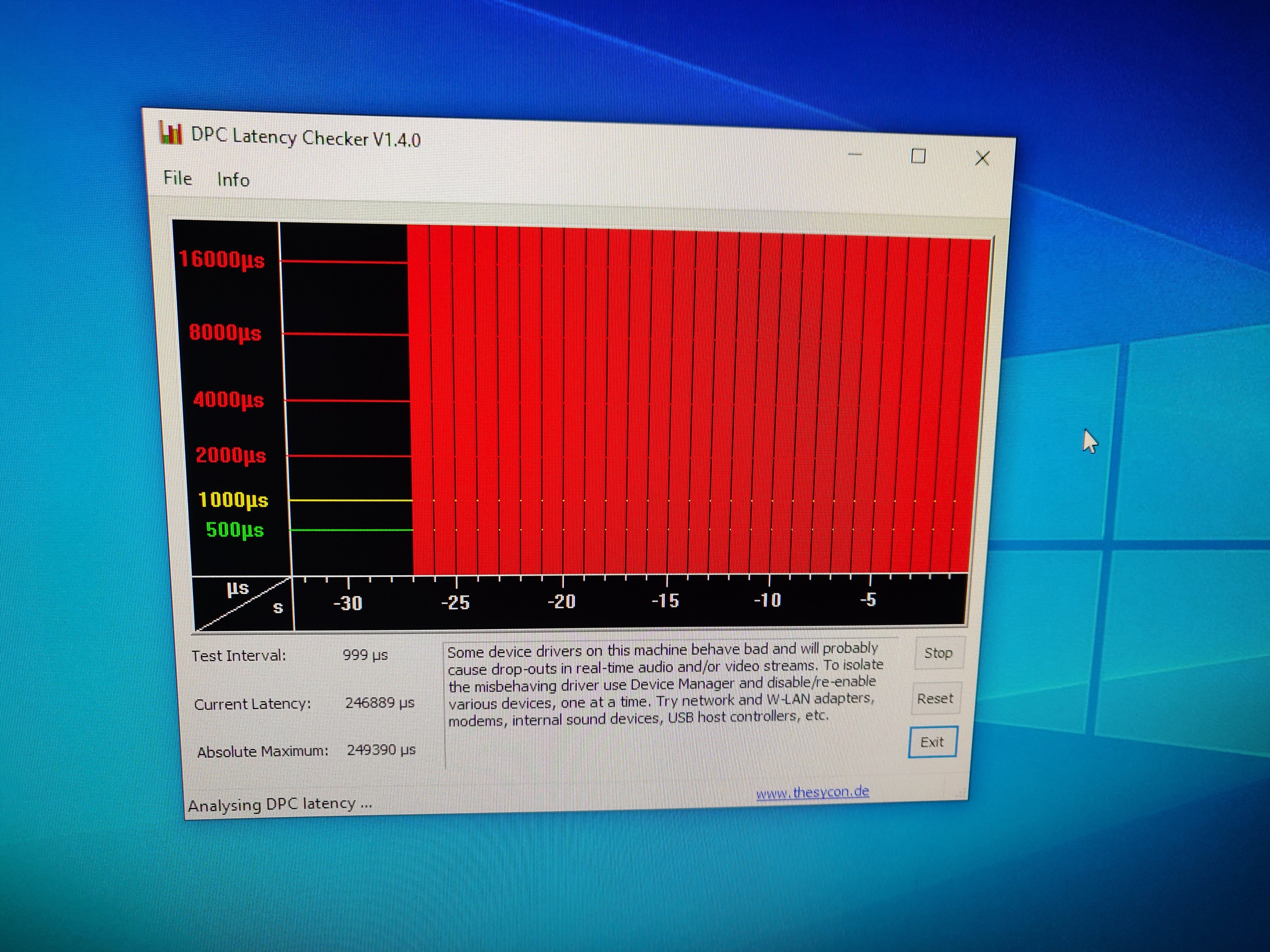Click the Absolute Maximum value 249390 µs
Screen dimensions: 1270x952
click(381, 750)
